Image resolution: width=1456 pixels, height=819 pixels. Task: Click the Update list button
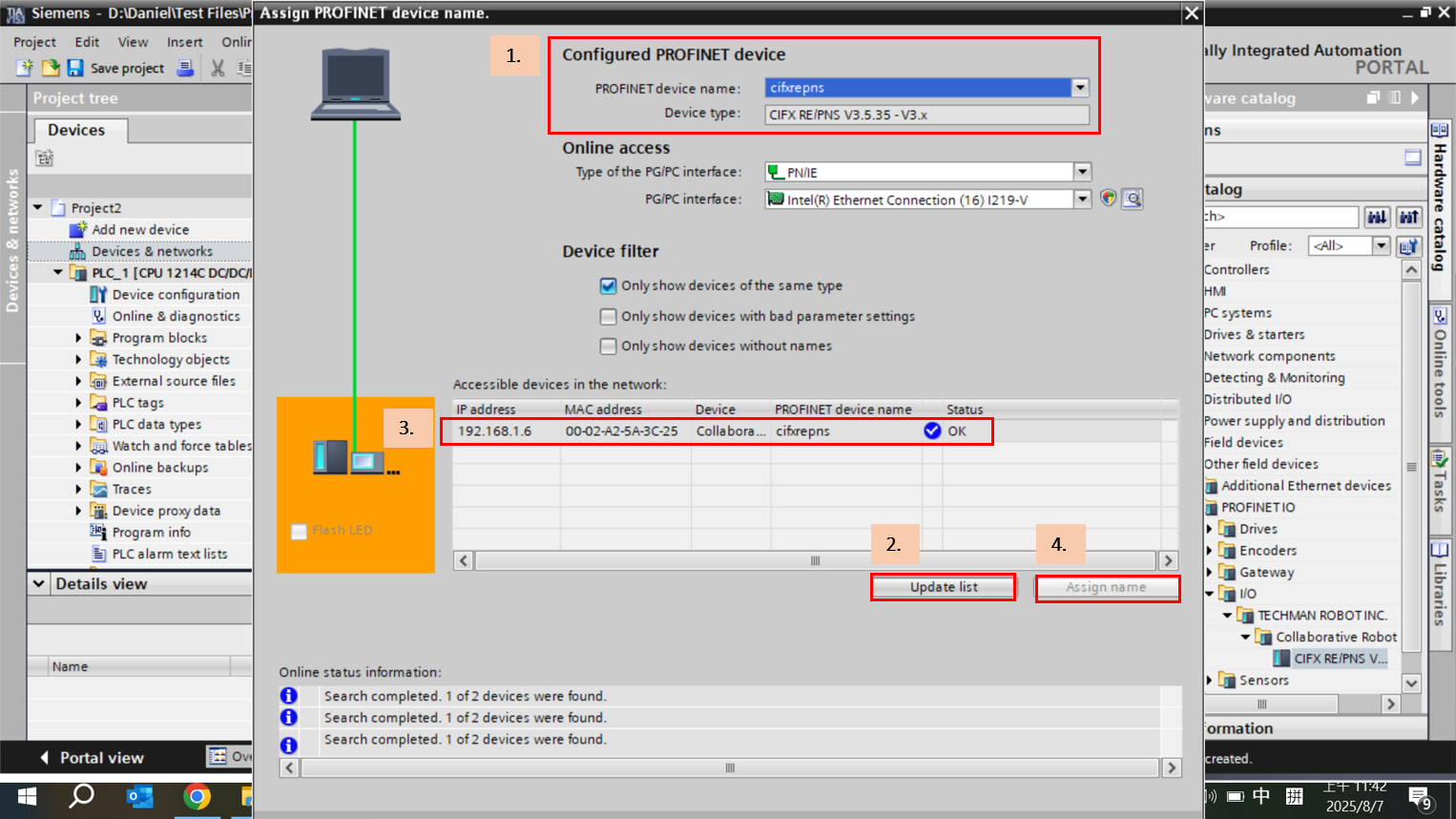click(x=944, y=587)
